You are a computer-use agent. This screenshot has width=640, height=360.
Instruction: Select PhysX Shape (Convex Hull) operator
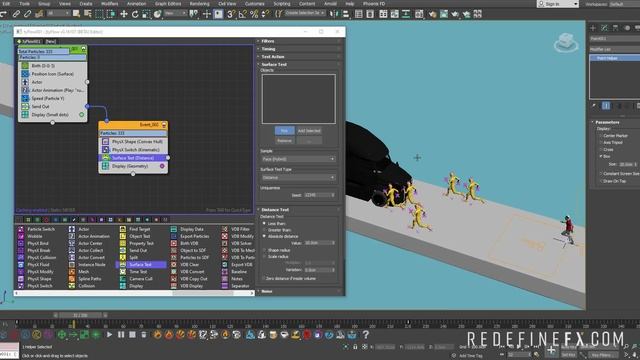point(133,142)
